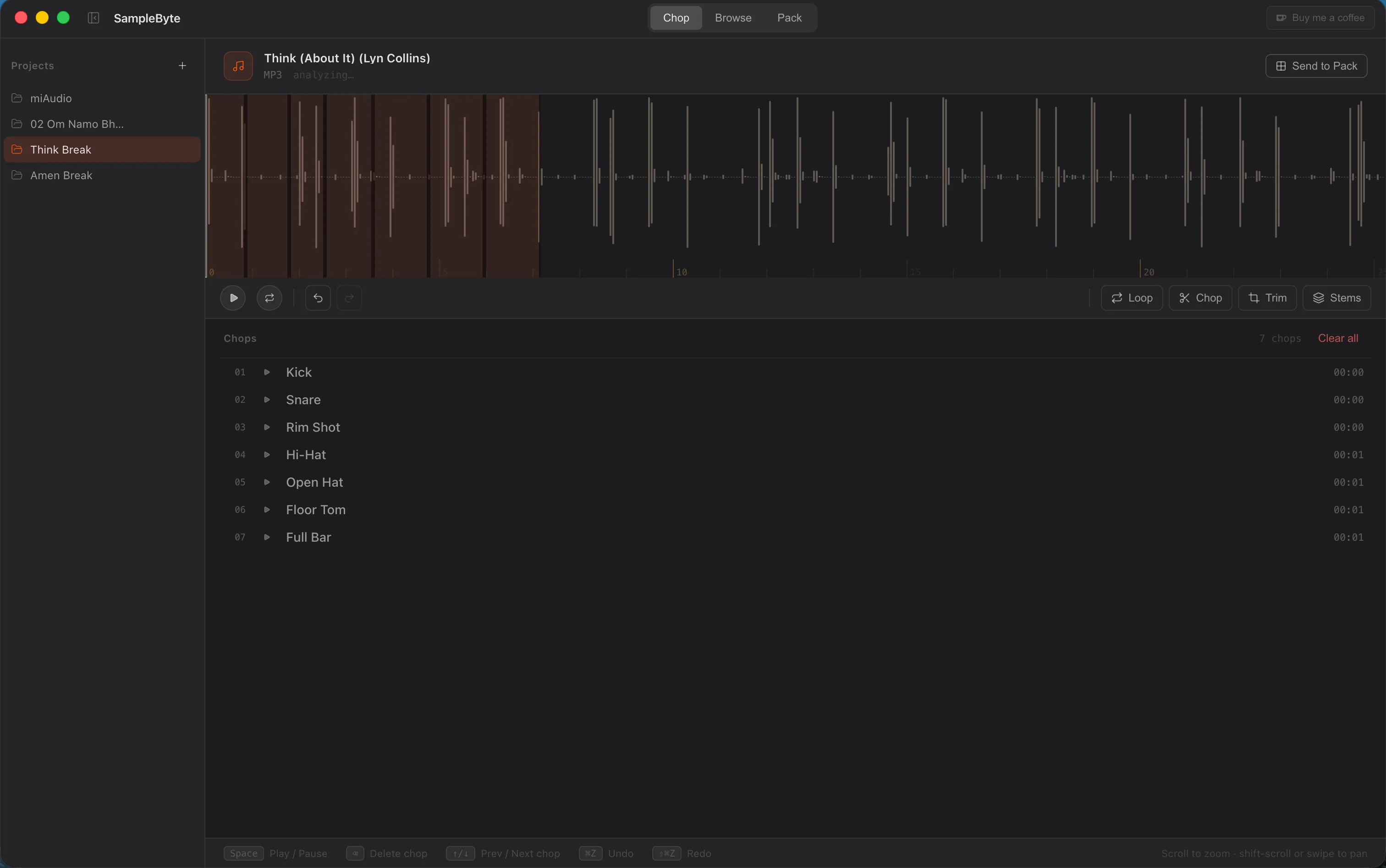Image resolution: width=1386 pixels, height=868 pixels.
Task: Click chop number 07 label
Action: [240, 537]
